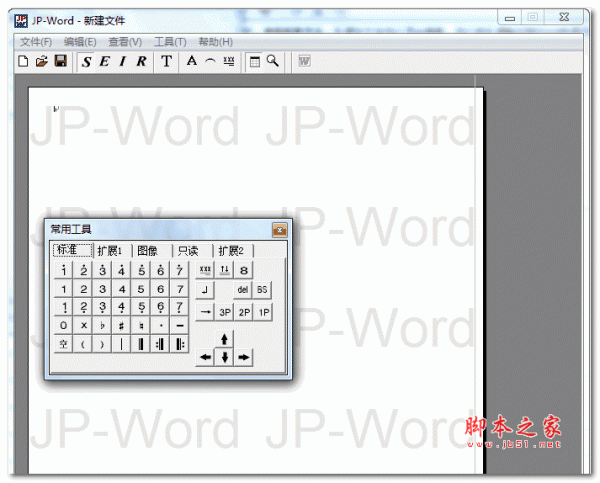Close the 常用工具 palette window

[x=279, y=230]
